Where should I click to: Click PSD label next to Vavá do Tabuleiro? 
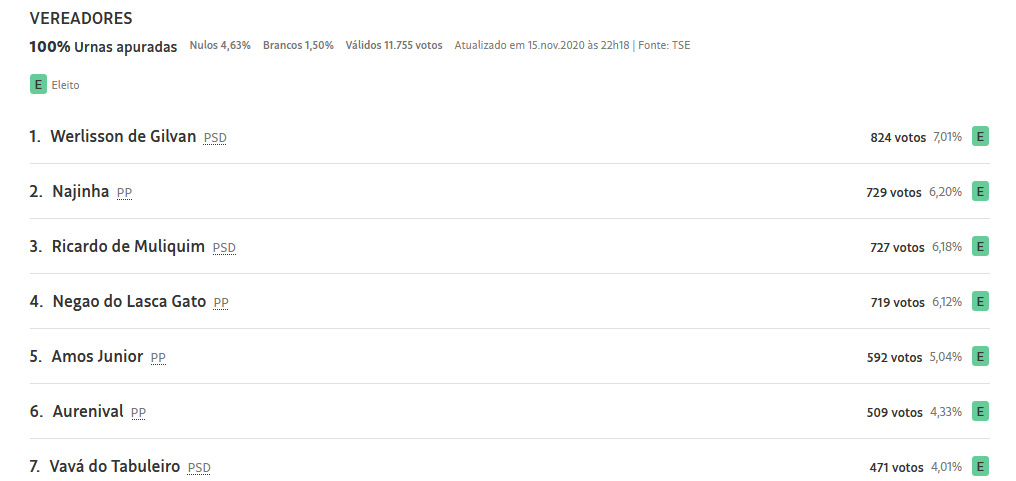199,467
